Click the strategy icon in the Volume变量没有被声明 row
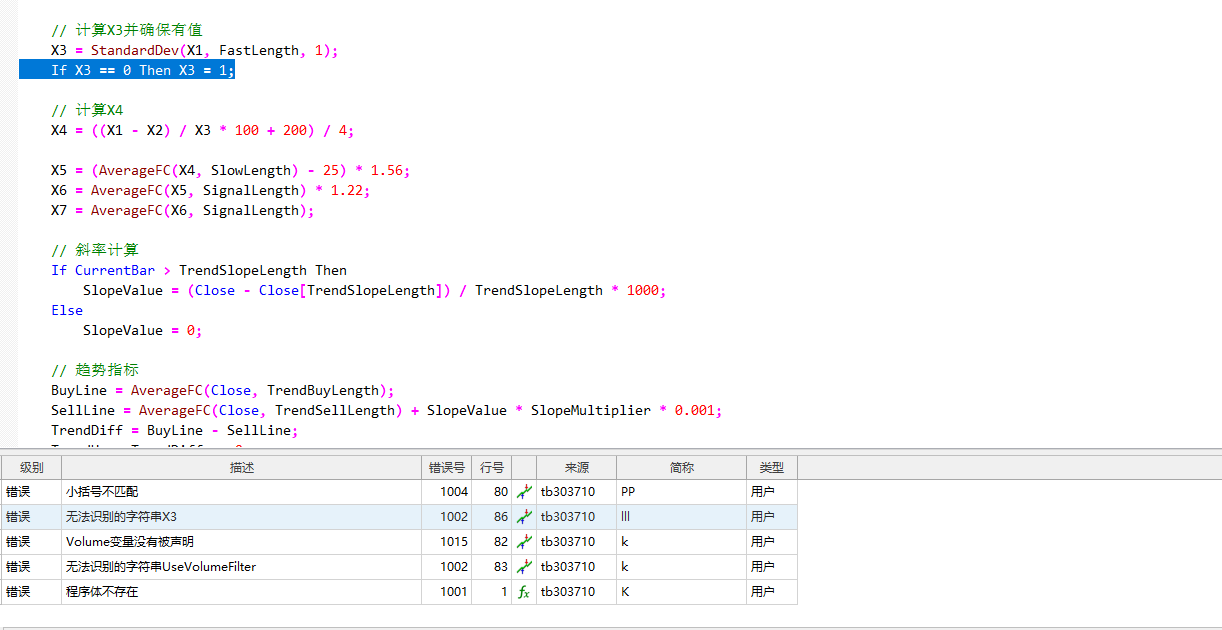 (x=524, y=542)
